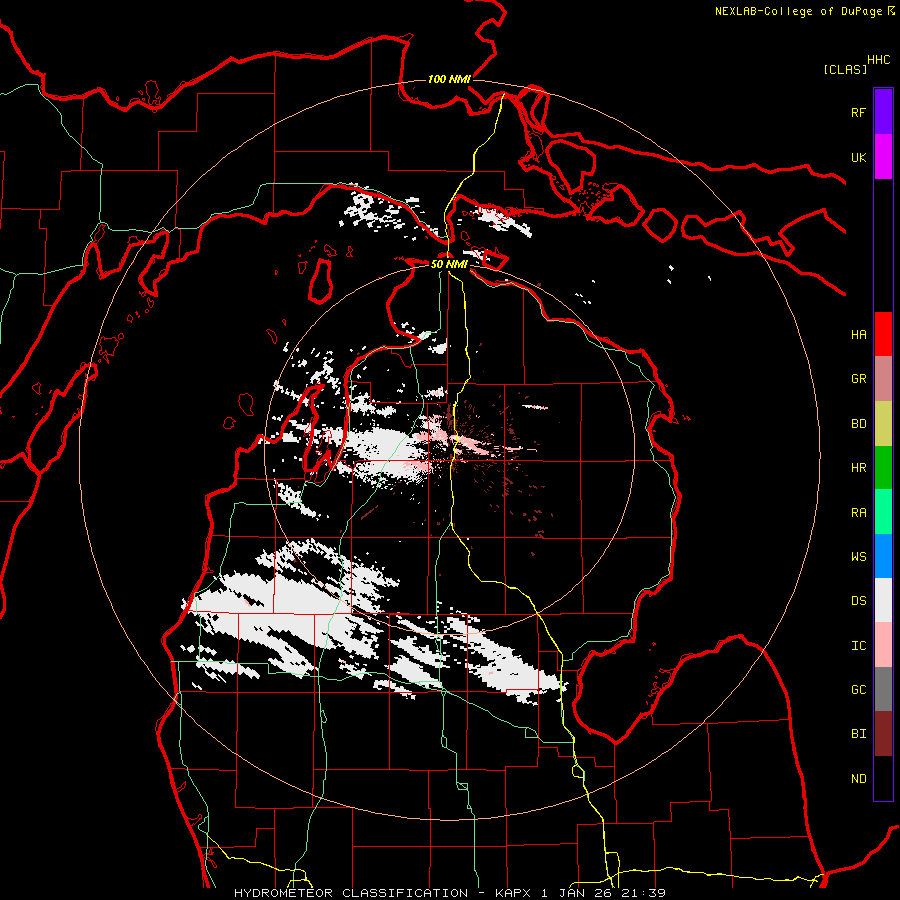The height and width of the screenshot is (900, 900).
Task: Click the "HR" legend label
Action: [x=858, y=468]
